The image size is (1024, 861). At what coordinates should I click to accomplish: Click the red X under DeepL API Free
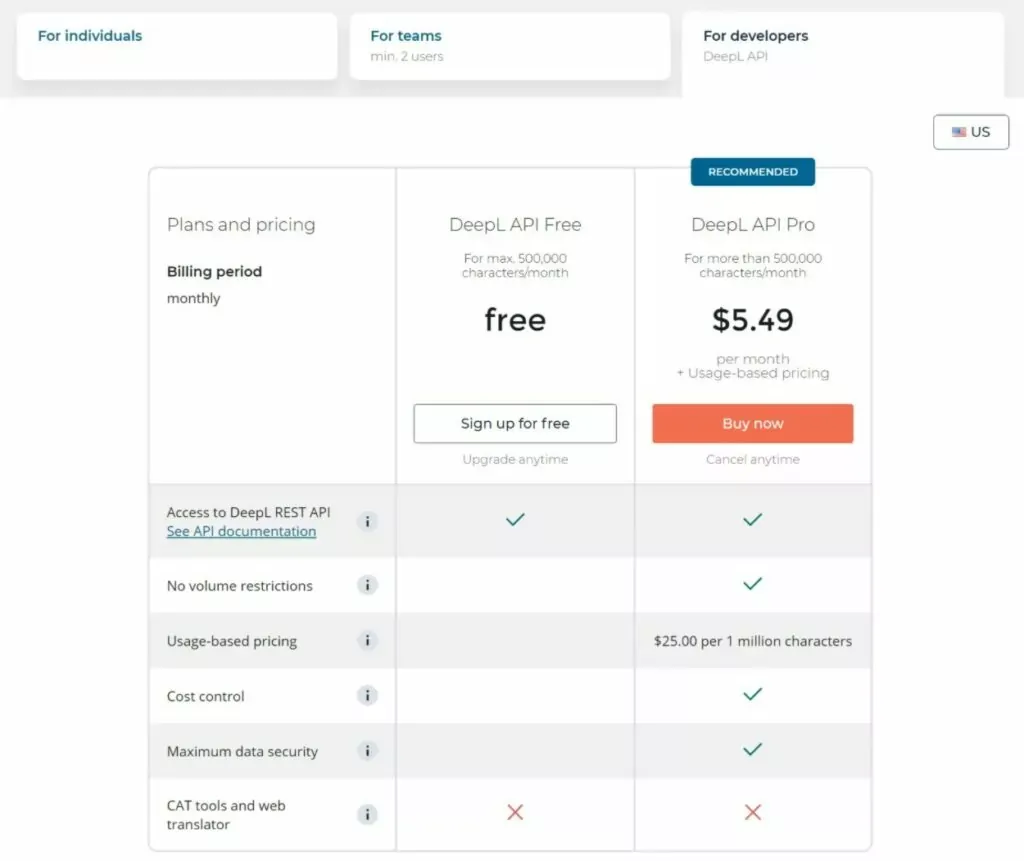point(515,813)
